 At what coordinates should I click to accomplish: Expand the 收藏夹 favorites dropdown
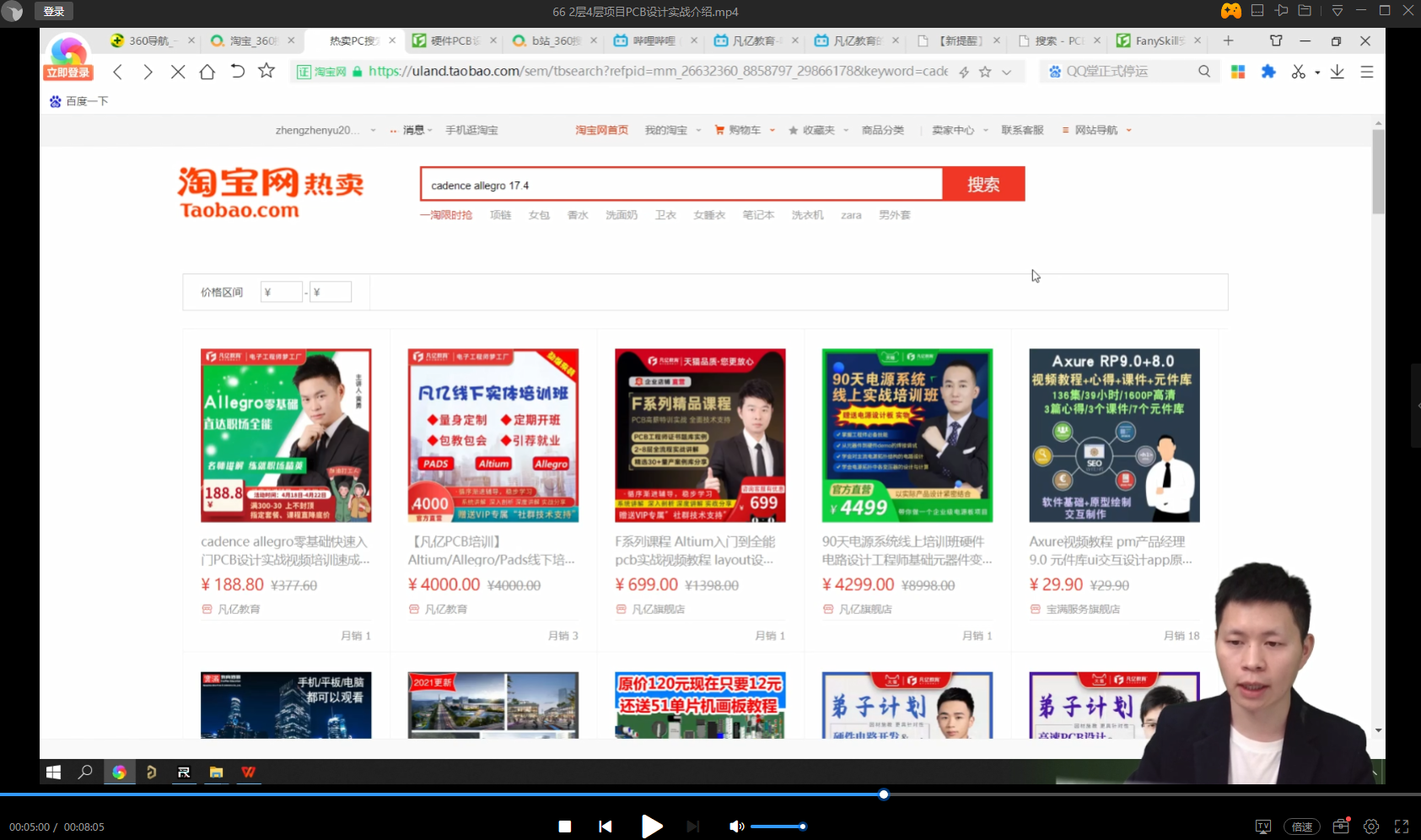[x=846, y=131]
